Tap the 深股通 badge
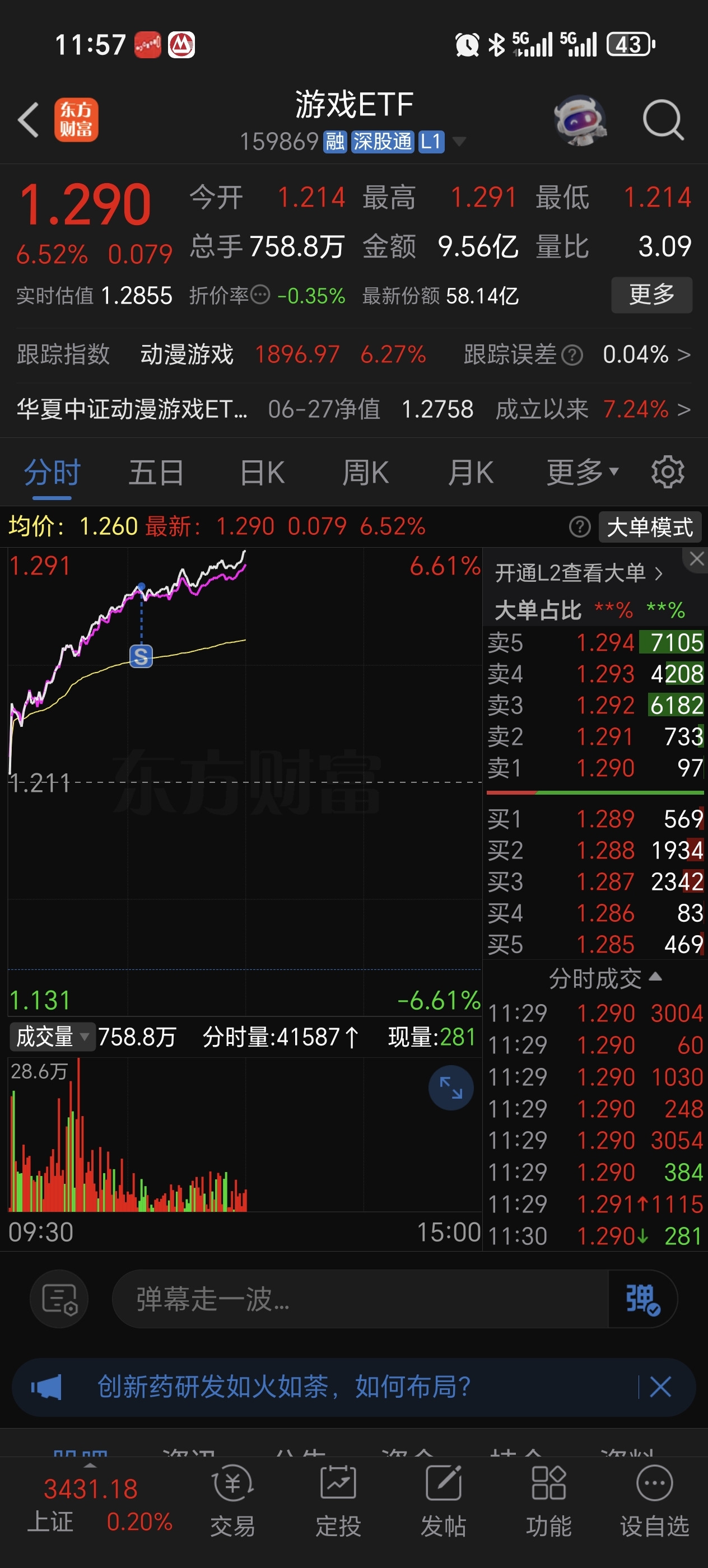Image resolution: width=708 pixels, height=1568 pixels. coord(383,142)
